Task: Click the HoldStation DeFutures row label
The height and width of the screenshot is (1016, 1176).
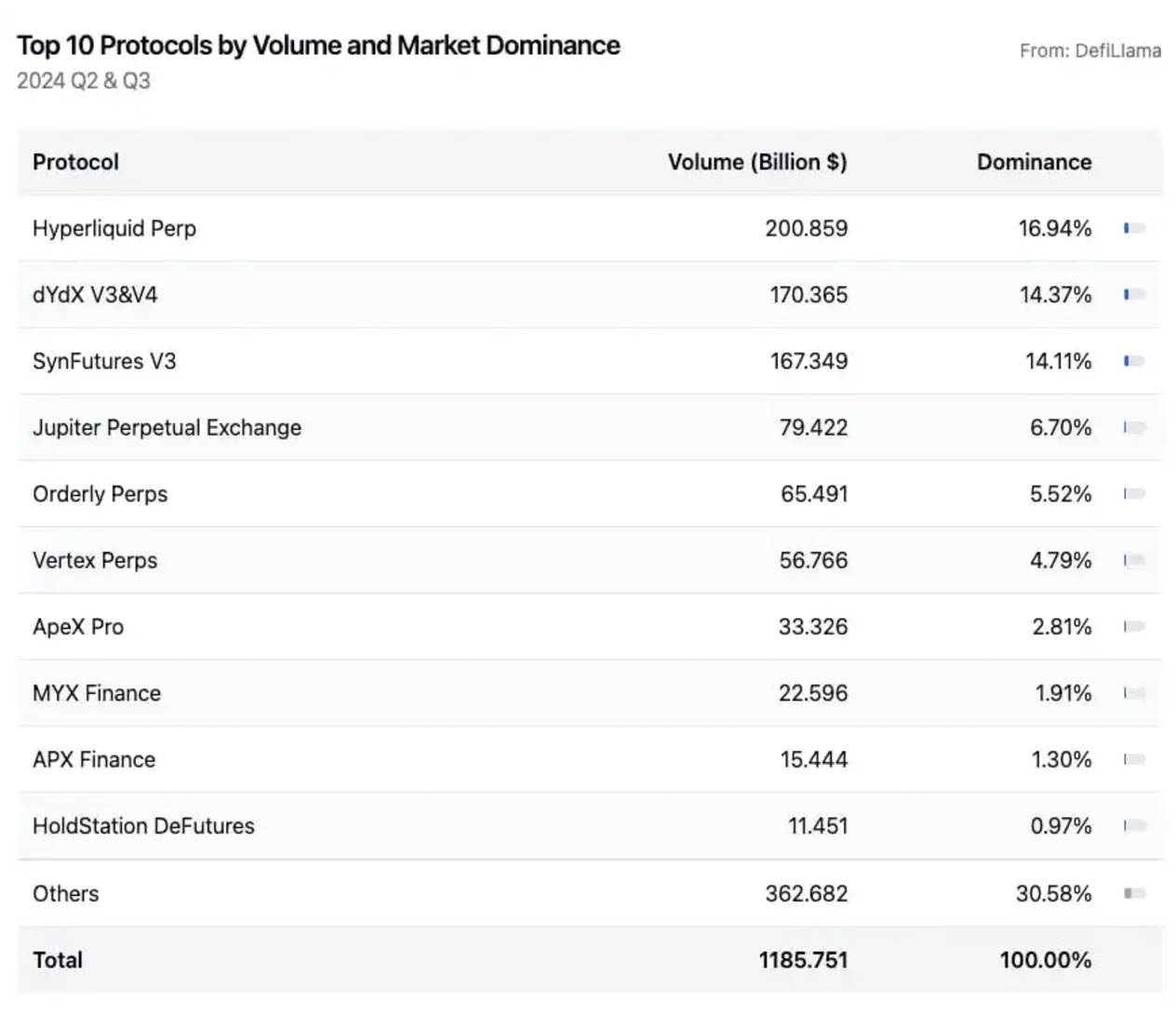Action: tap(143, 826)
